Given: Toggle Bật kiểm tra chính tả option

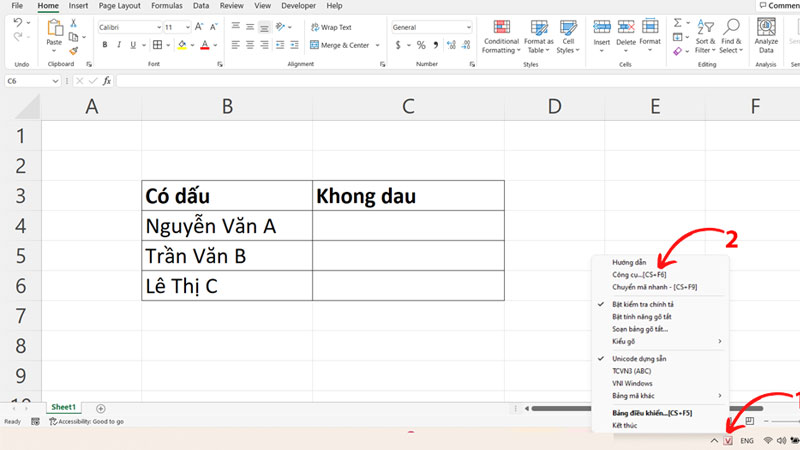Looking at the screenshot, I should point(643,304).
